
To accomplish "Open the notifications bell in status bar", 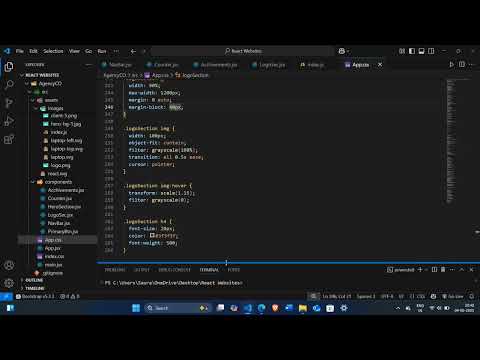I will [x=471, y=296].
